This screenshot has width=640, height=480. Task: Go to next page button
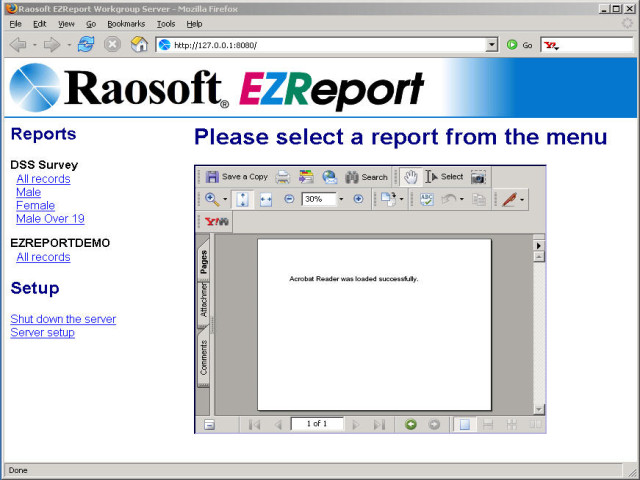(356, 425)
